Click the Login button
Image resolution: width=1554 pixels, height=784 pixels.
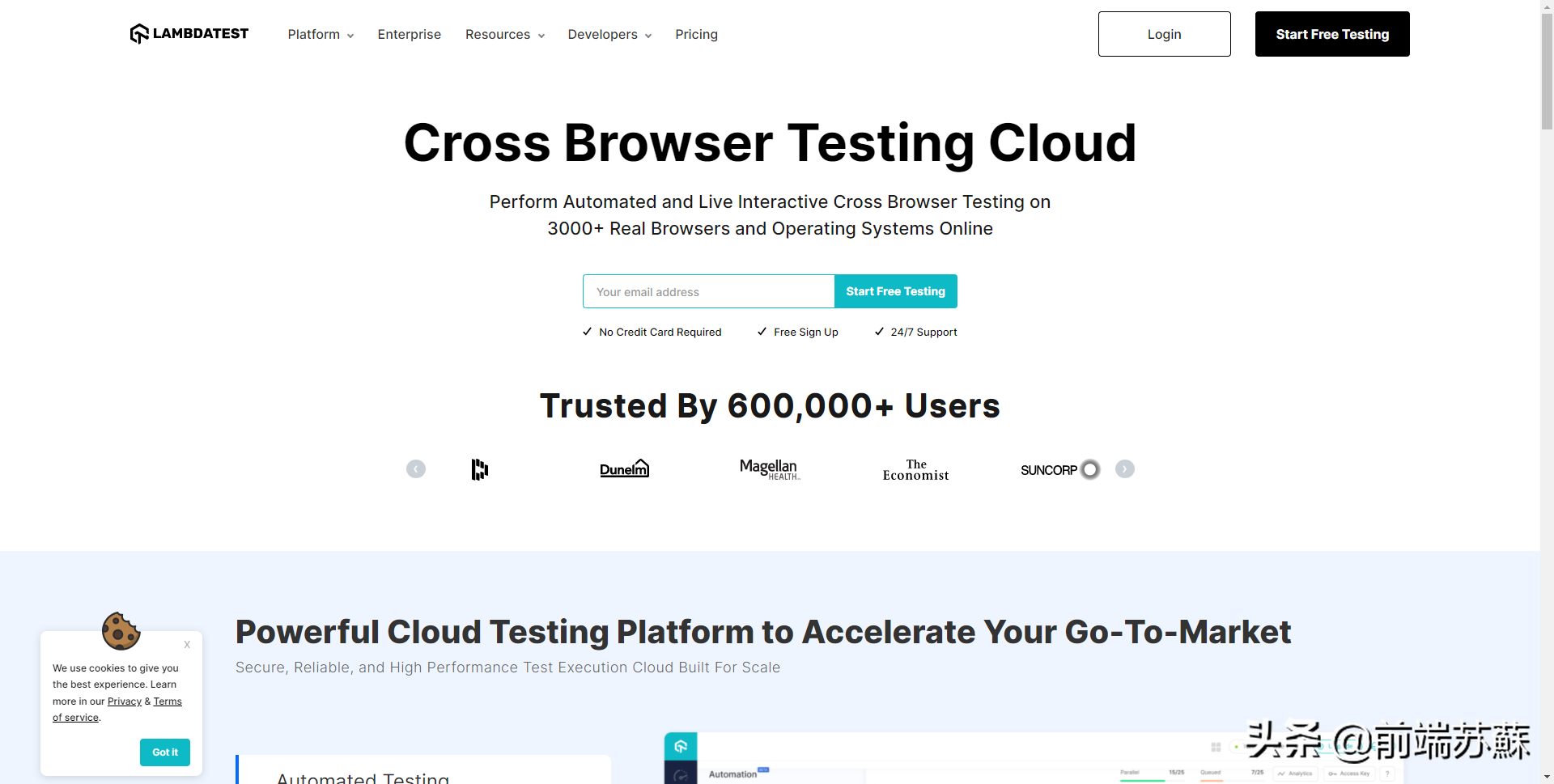[1164, 34]
